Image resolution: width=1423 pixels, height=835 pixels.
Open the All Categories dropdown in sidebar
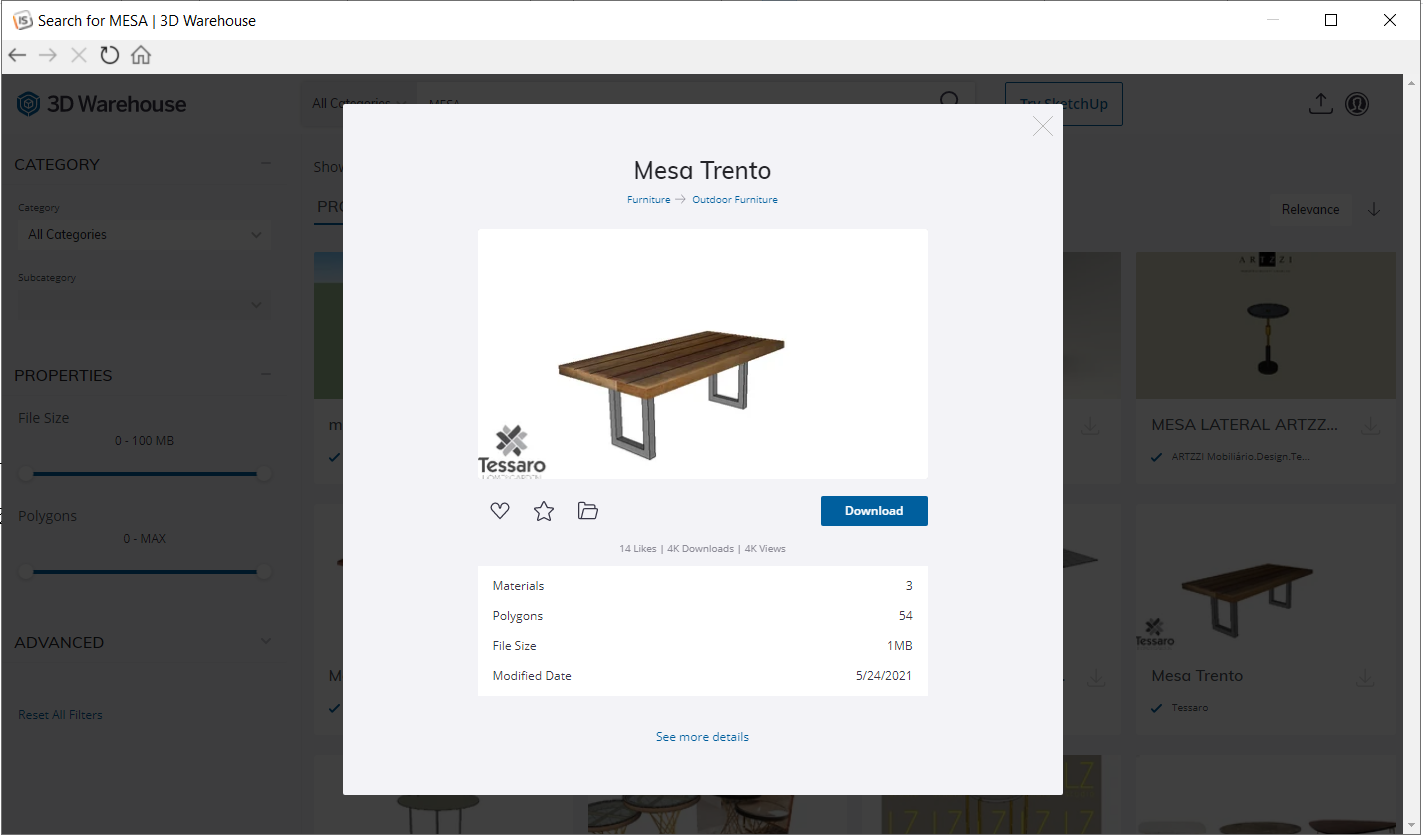point(144,235)
